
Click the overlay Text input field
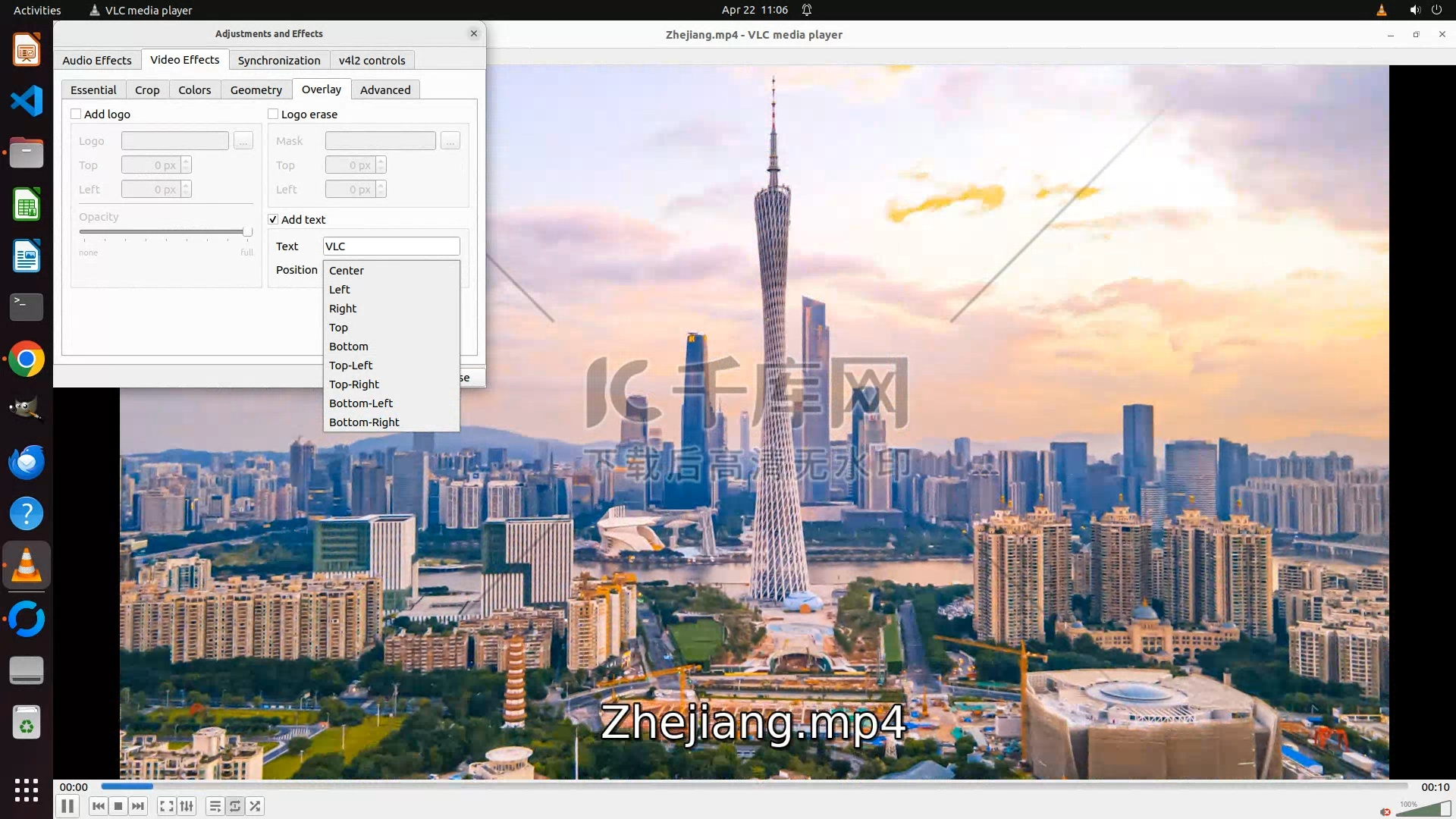pyautogui.click(x=391, y=246)
